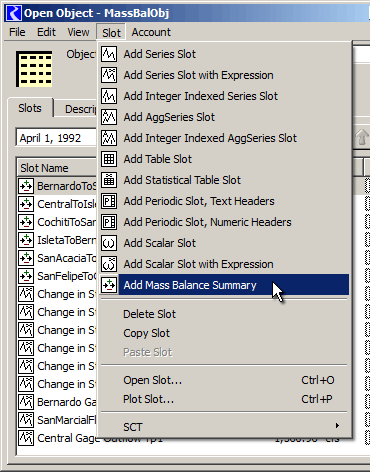This screenshot has width=370, height=472.
Task: Choose Add Series Slot with Expression
Action: click(225, 75)
